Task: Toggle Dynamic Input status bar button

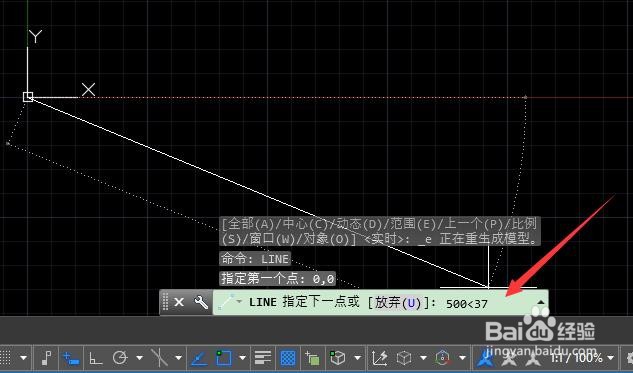Action: (71, 358)
